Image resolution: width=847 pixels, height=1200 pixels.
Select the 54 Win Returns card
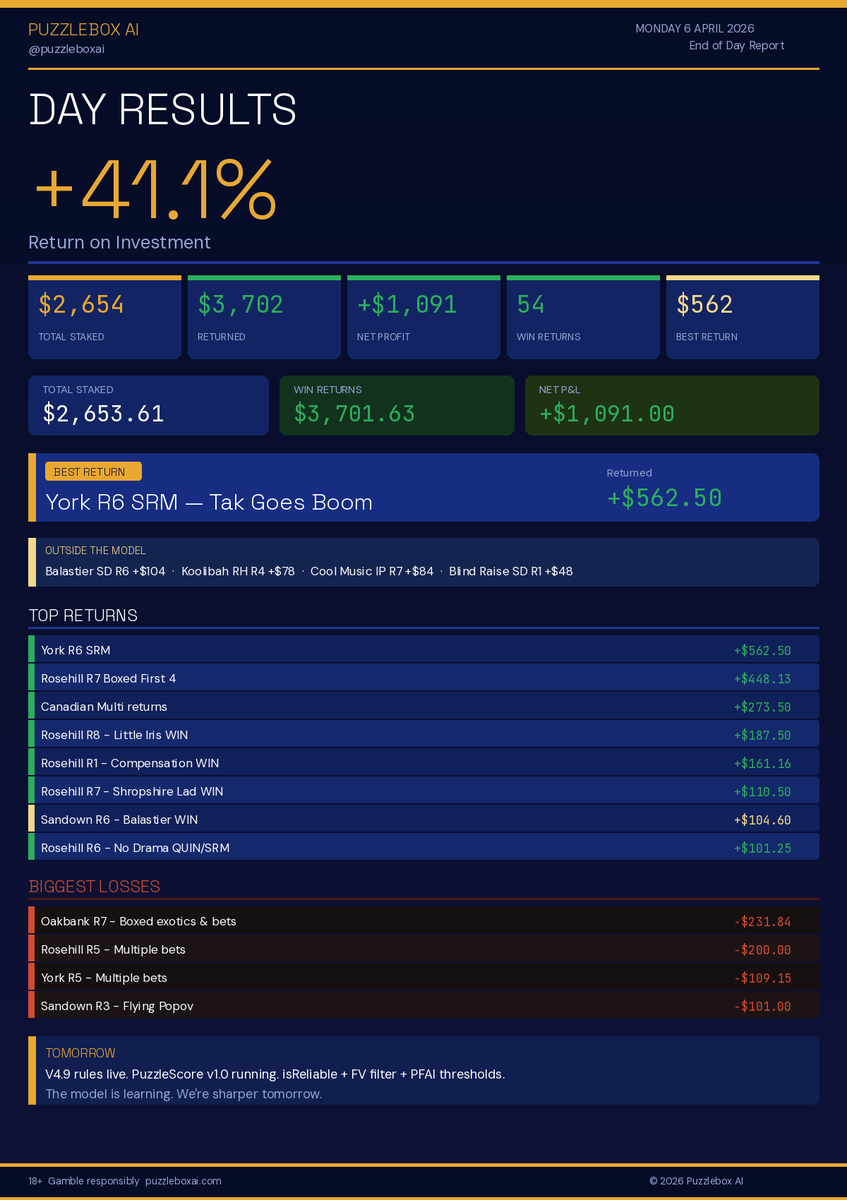tap(583, 317)
